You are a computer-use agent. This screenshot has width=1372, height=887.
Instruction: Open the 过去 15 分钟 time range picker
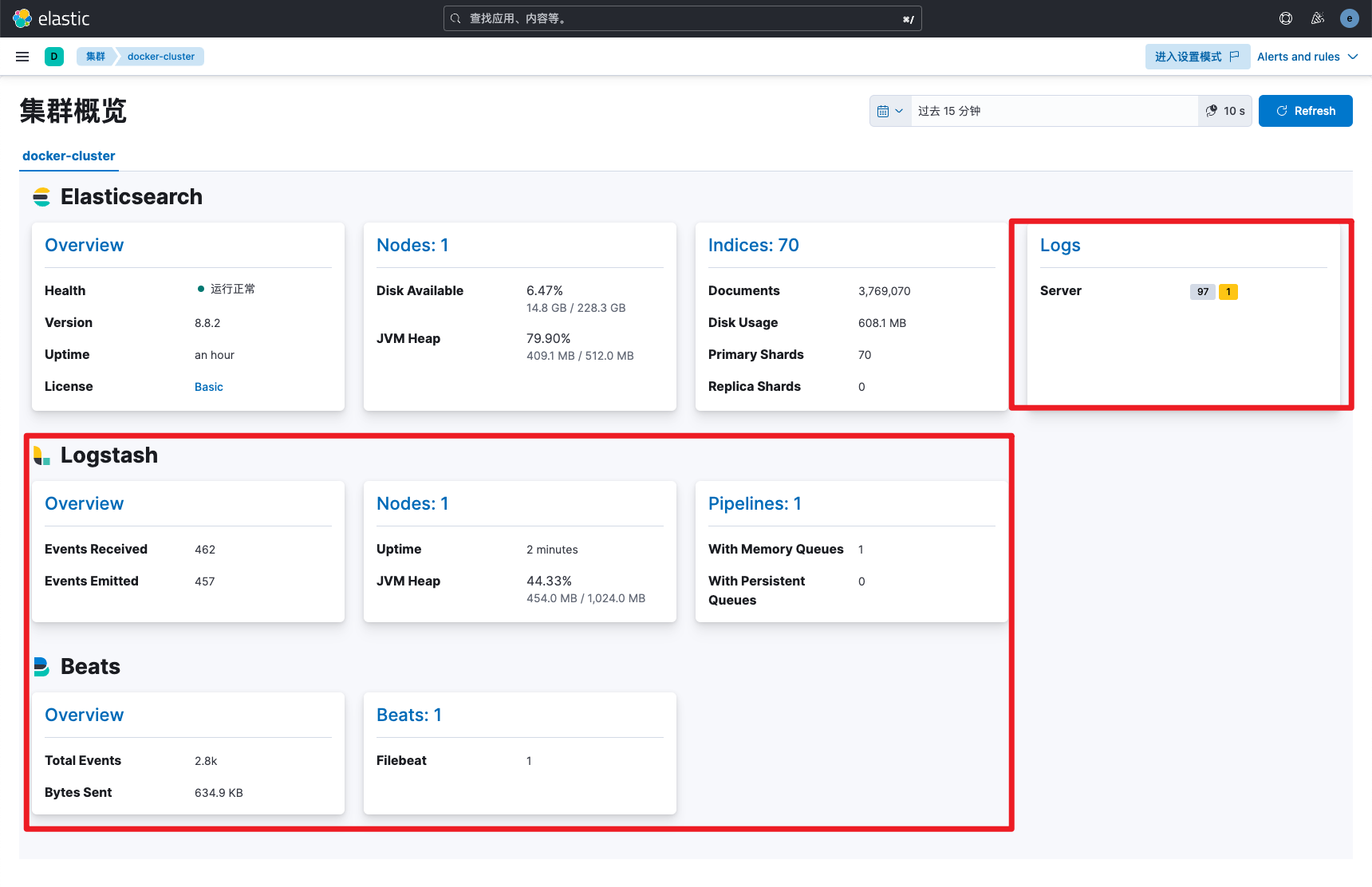click(1054, 111)
